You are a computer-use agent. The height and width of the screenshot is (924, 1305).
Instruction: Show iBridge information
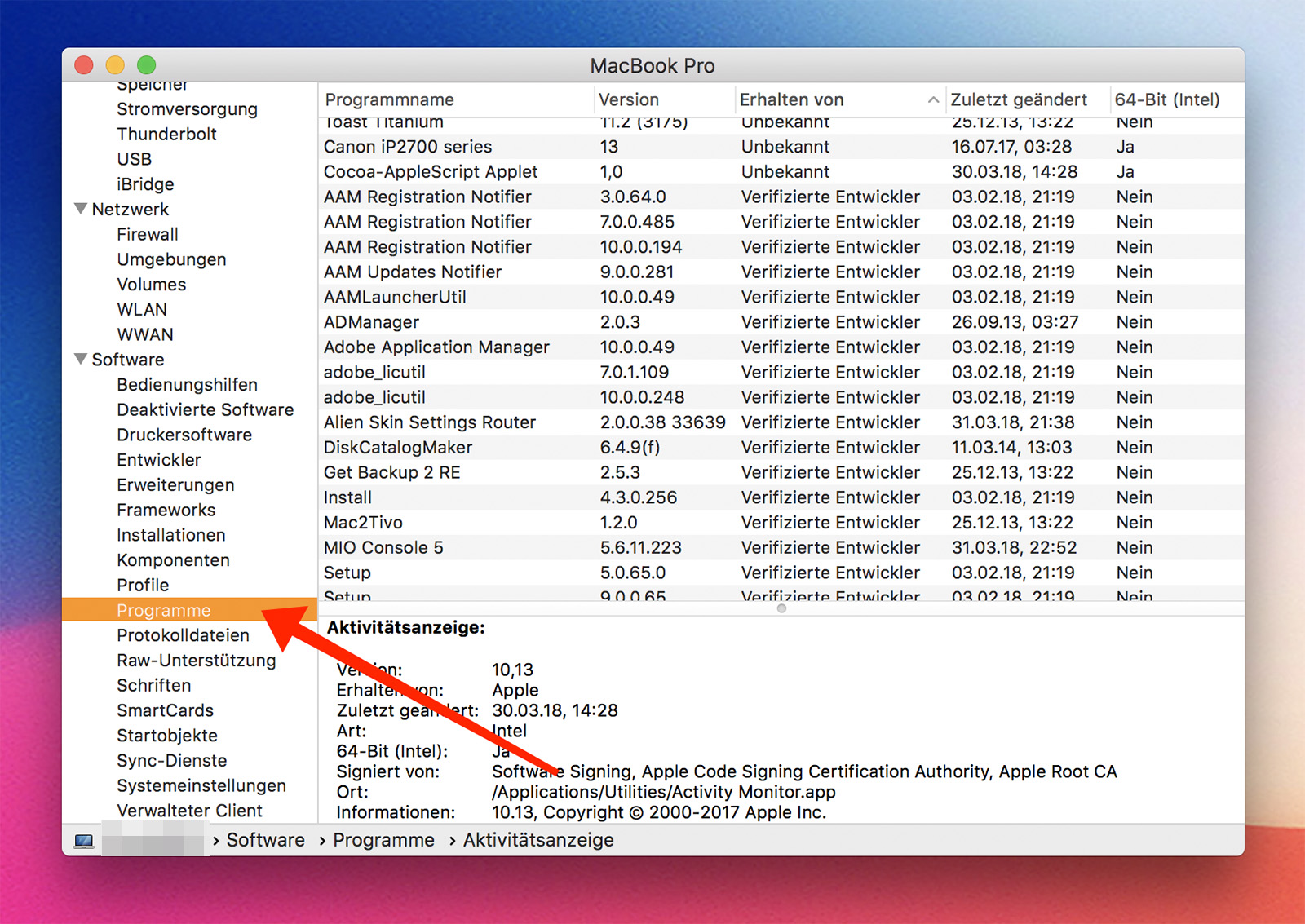pyautogui.click(x=145, y=184)
